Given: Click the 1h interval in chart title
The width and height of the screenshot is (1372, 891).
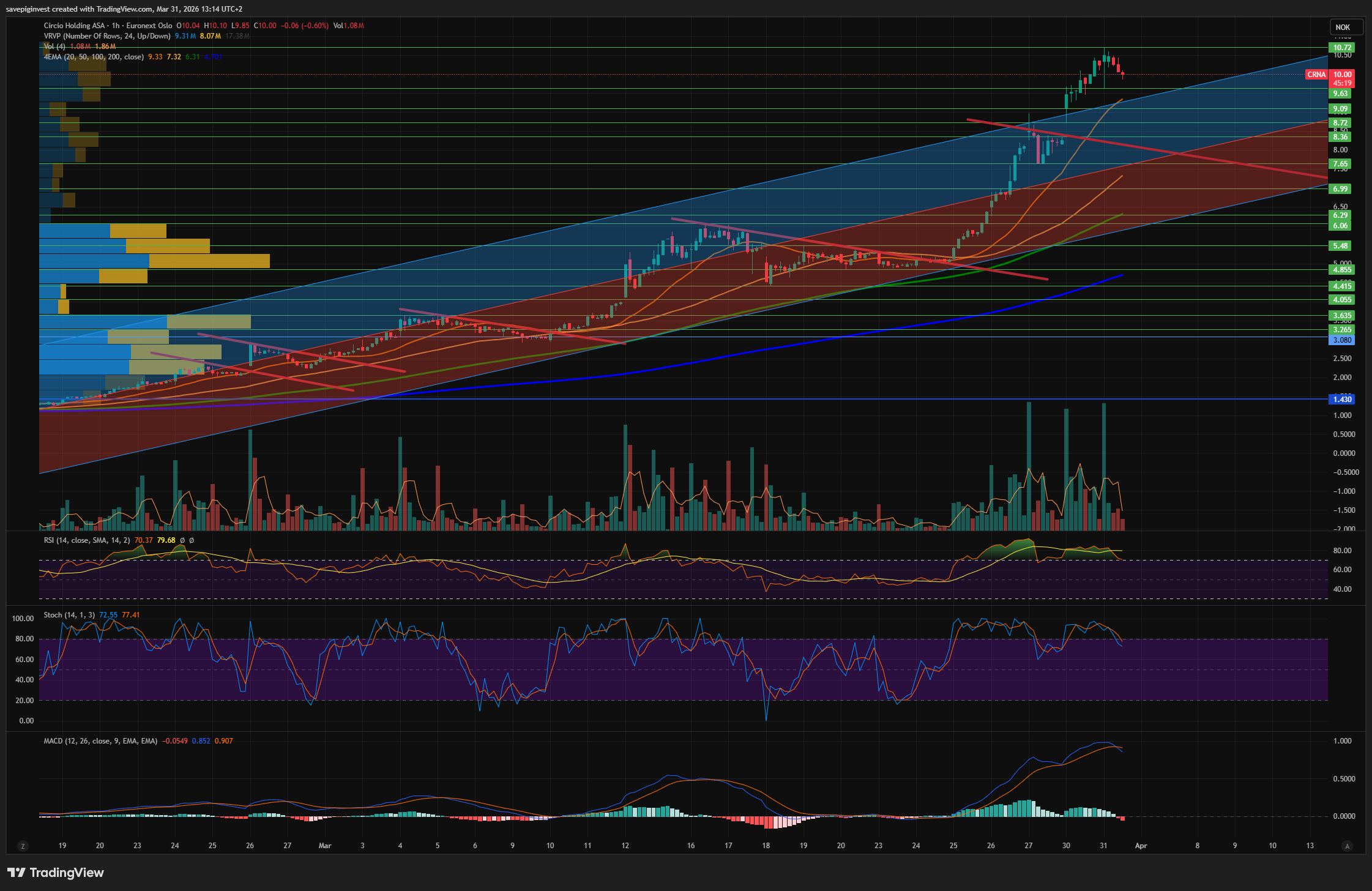Looking at the screenshot, I should (116, 26).
